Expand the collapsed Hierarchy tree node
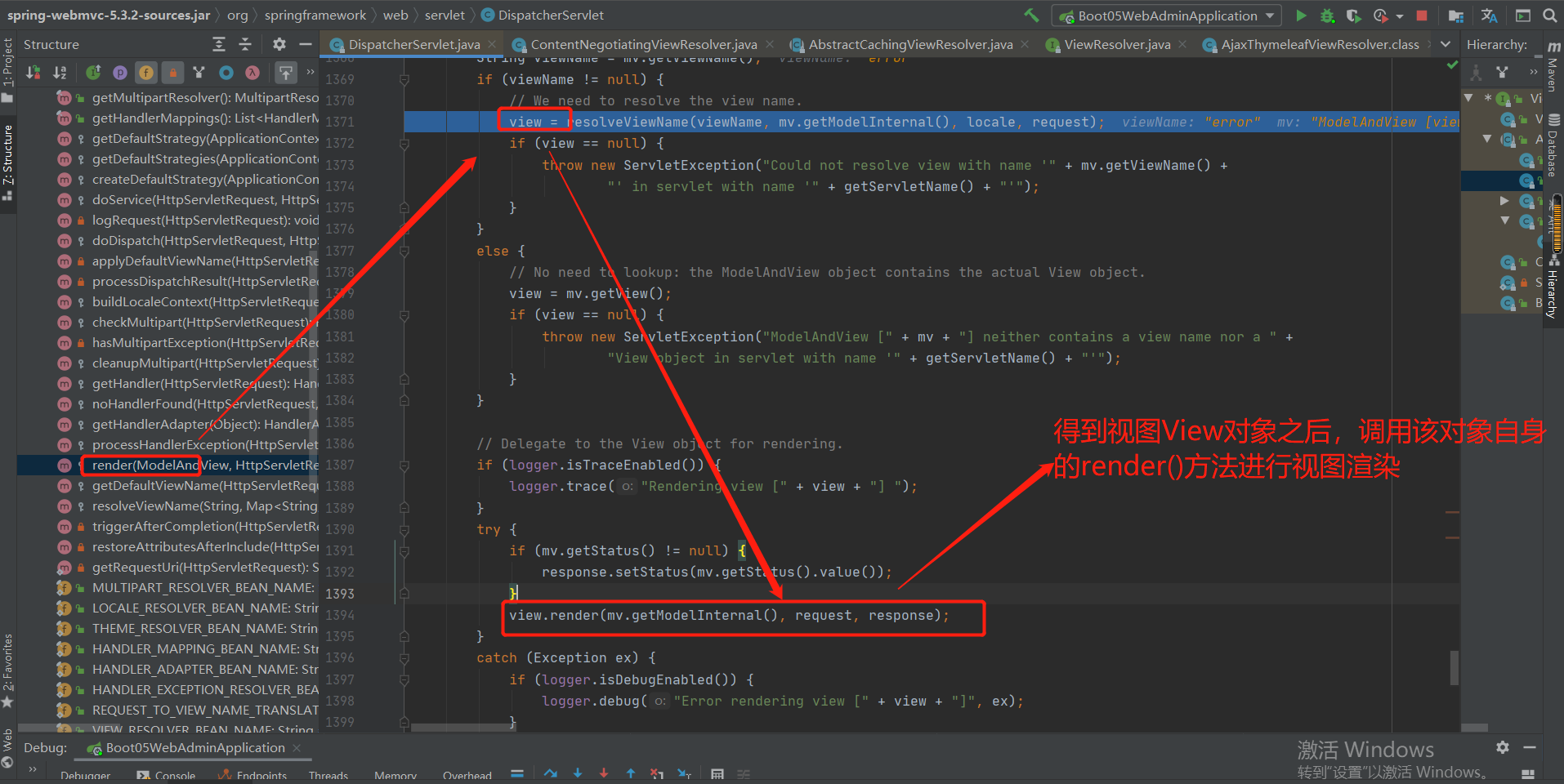This screenshot has width=1564, height=784. pyautogui.click(x=1504, y=200)
